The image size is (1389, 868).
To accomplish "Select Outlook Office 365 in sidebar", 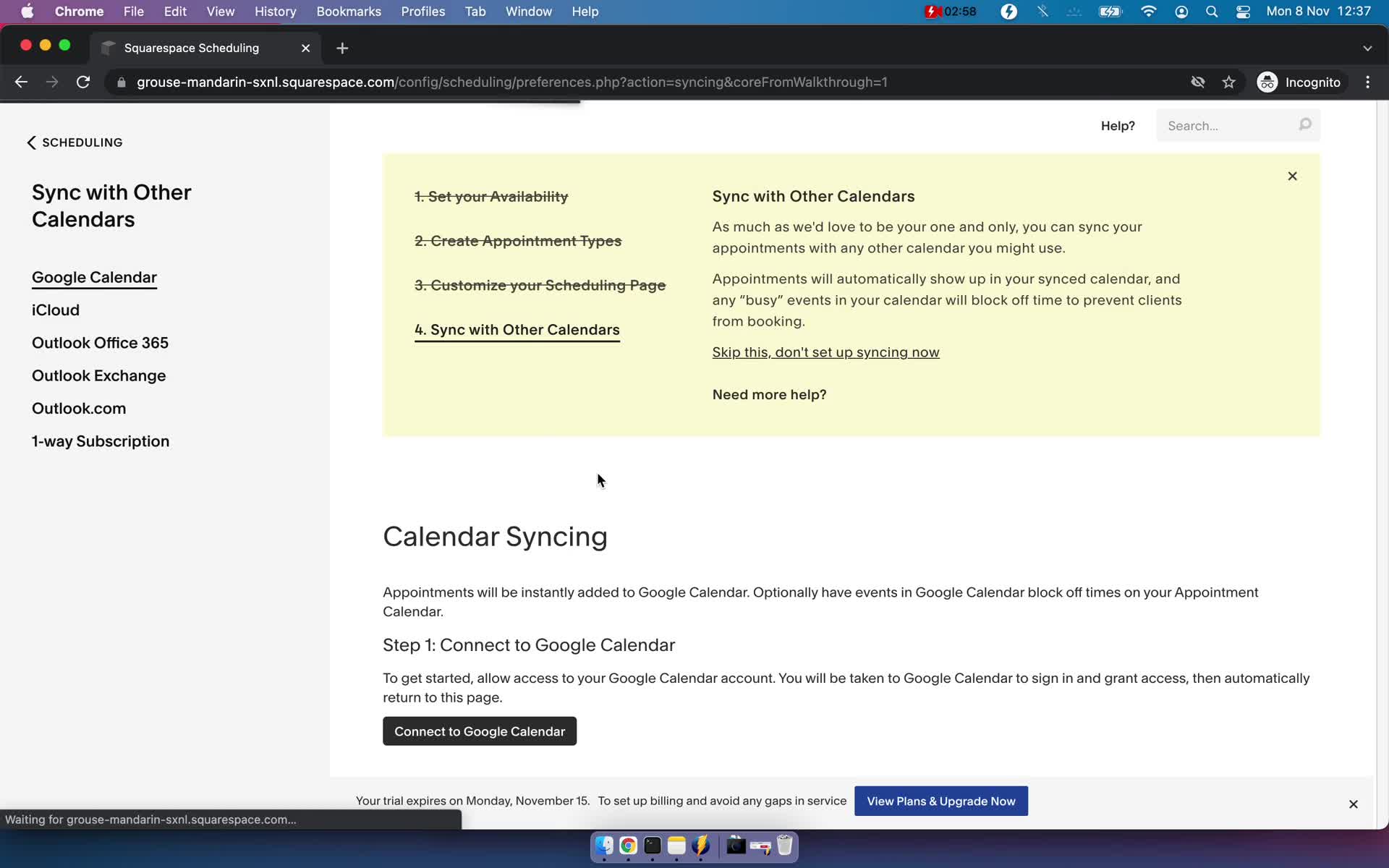I will (x=100, y=343).
